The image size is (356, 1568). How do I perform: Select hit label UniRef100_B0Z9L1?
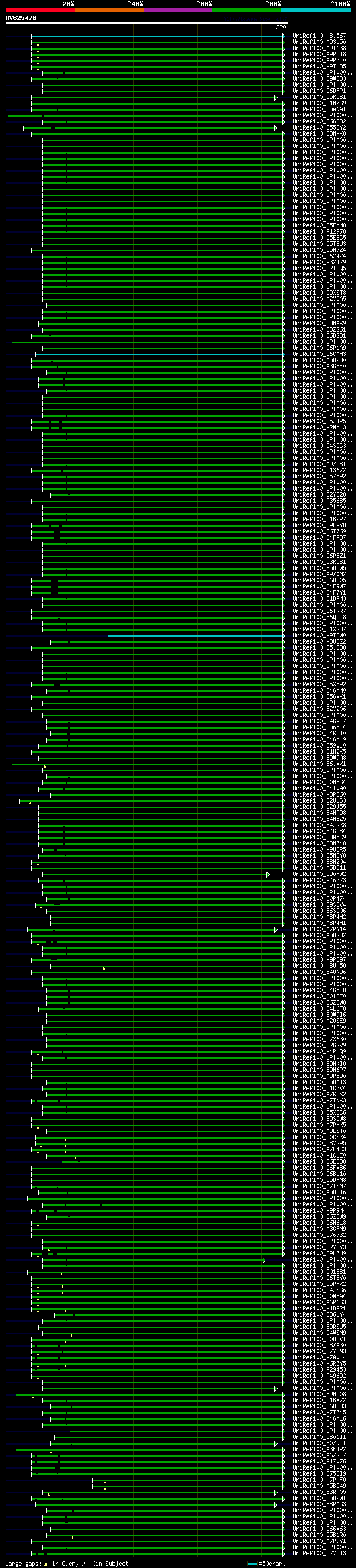click(x=319, y=1443)
